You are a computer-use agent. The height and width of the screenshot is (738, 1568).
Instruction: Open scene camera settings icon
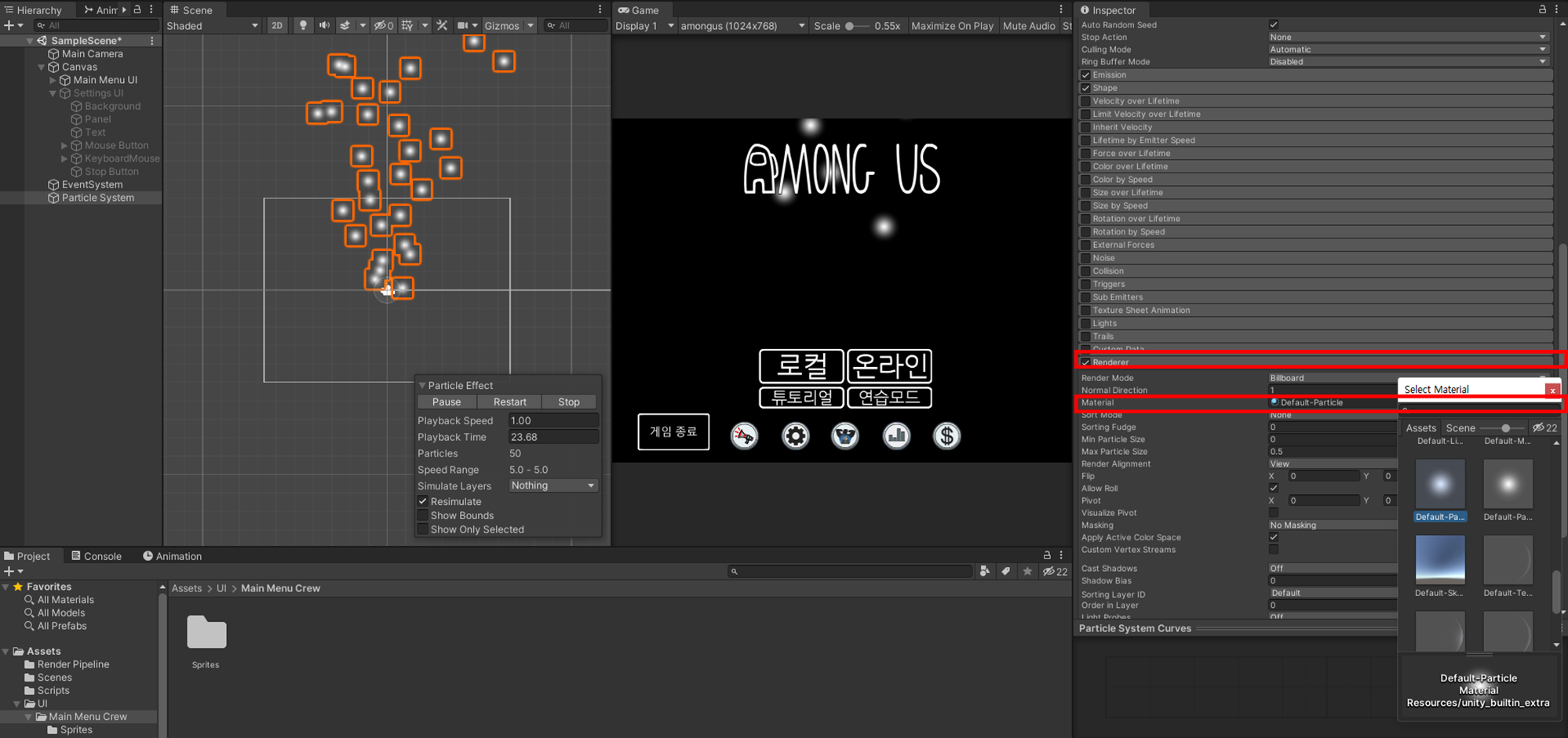click(x=463, y=25)
